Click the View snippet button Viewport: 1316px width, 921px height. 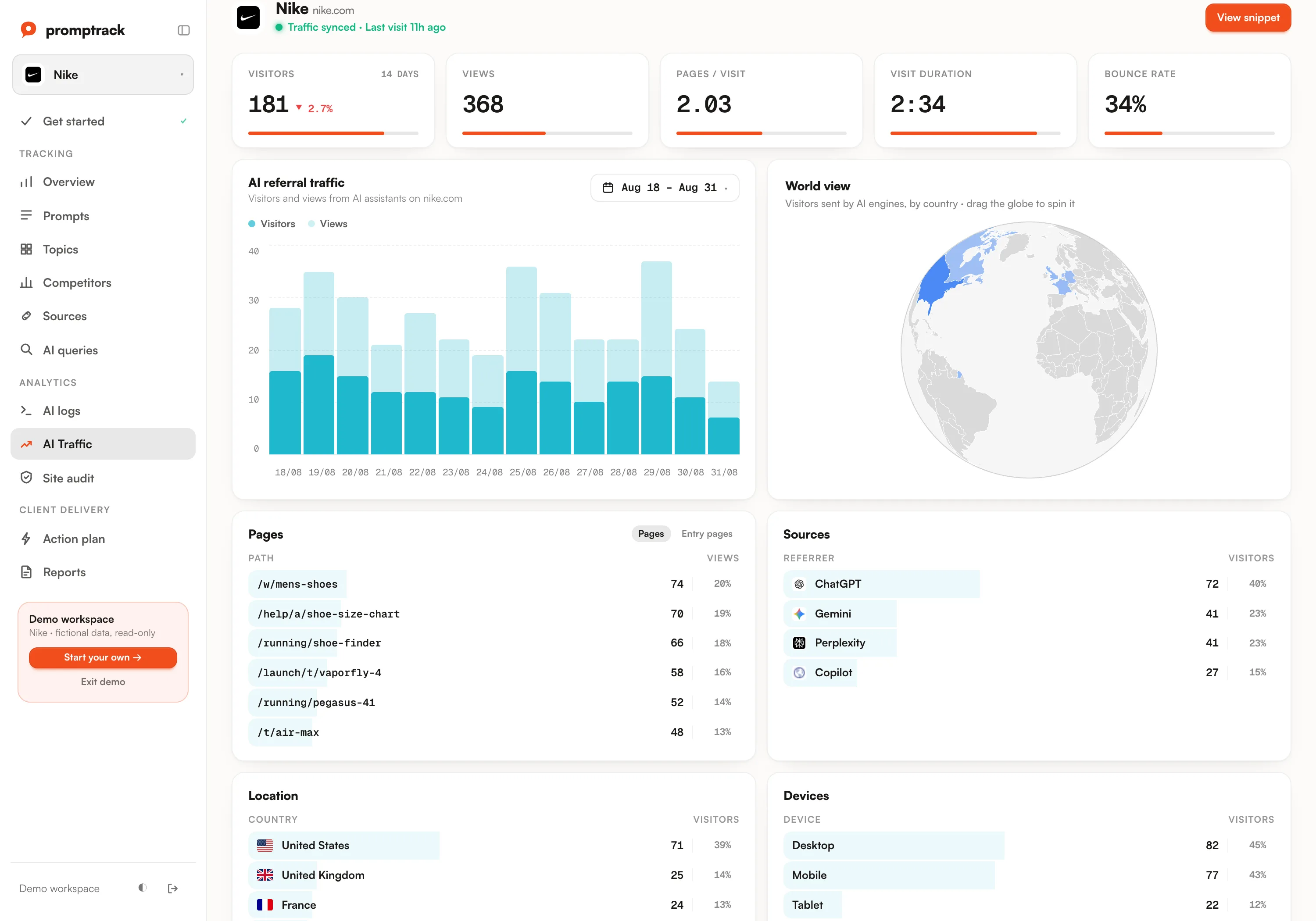(1248, 18)
